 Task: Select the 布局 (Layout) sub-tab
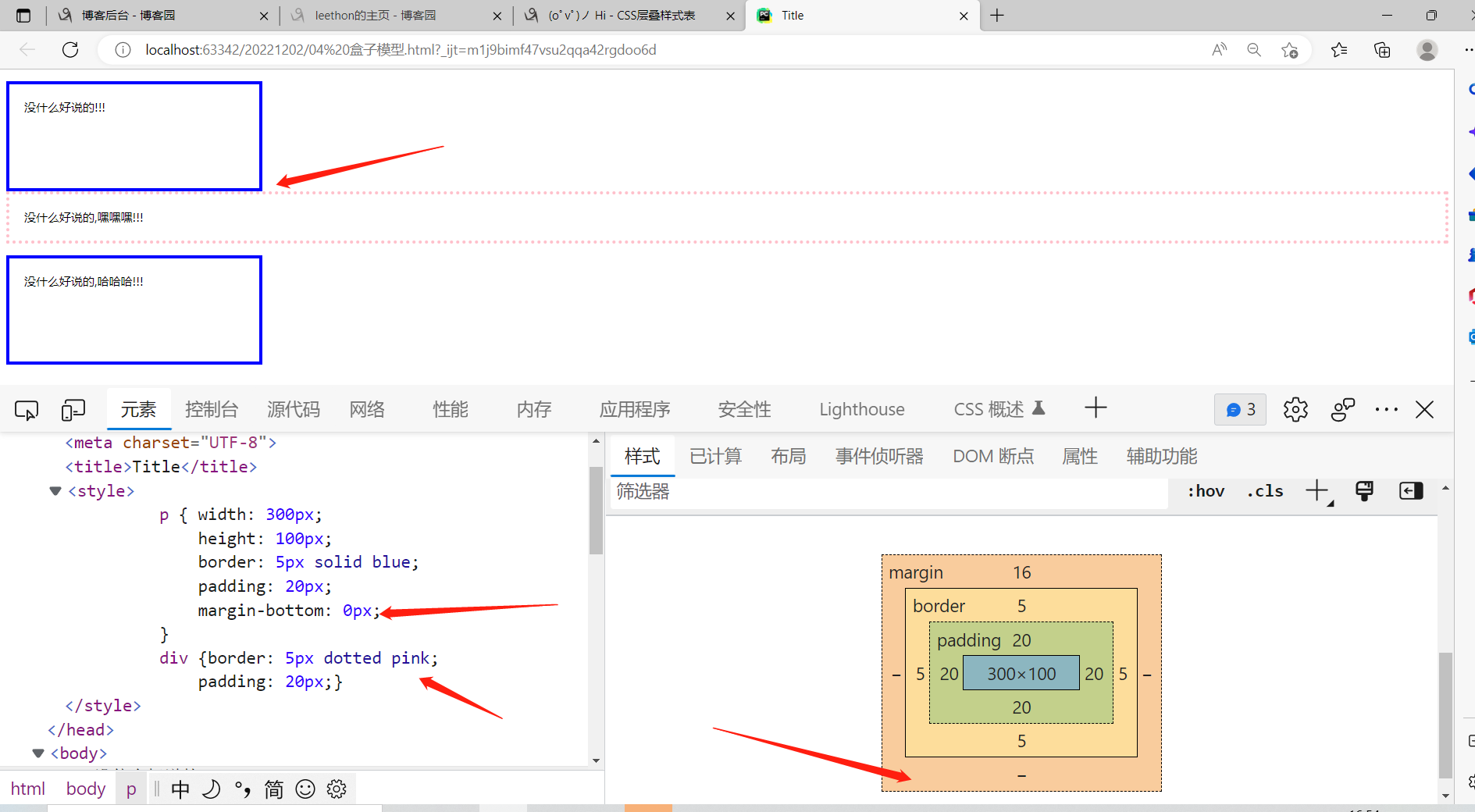[789, 457]
